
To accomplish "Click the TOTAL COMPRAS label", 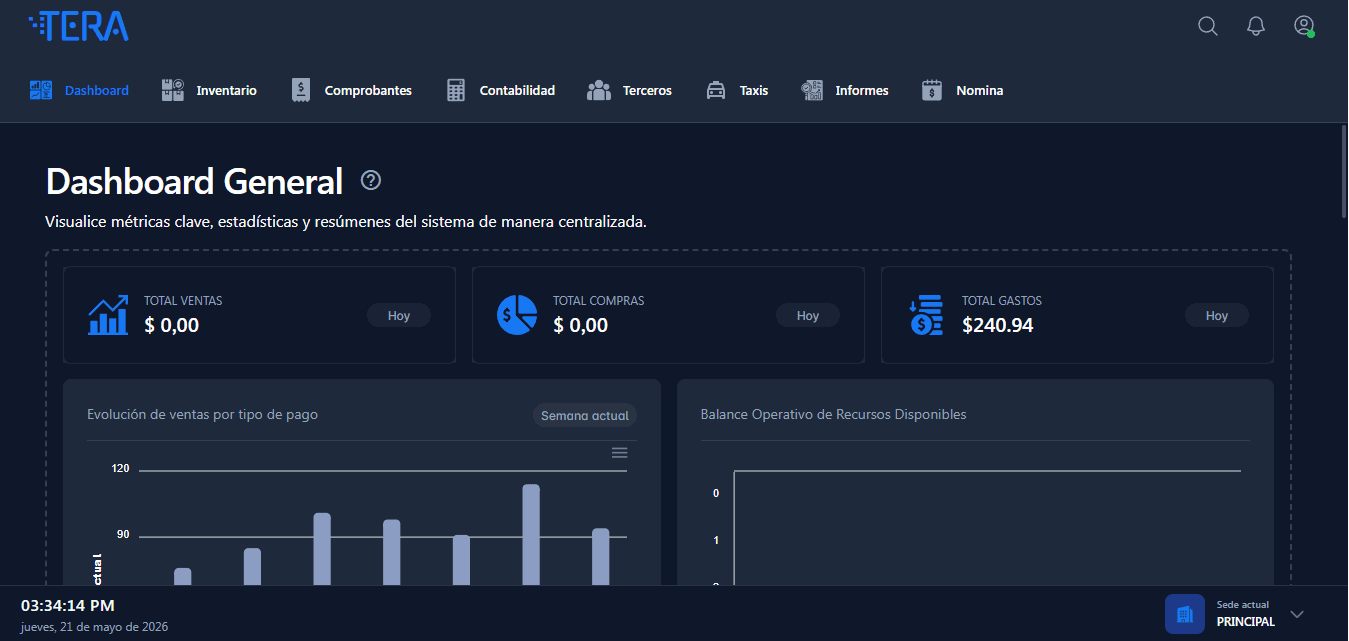I will pos(599,300).
